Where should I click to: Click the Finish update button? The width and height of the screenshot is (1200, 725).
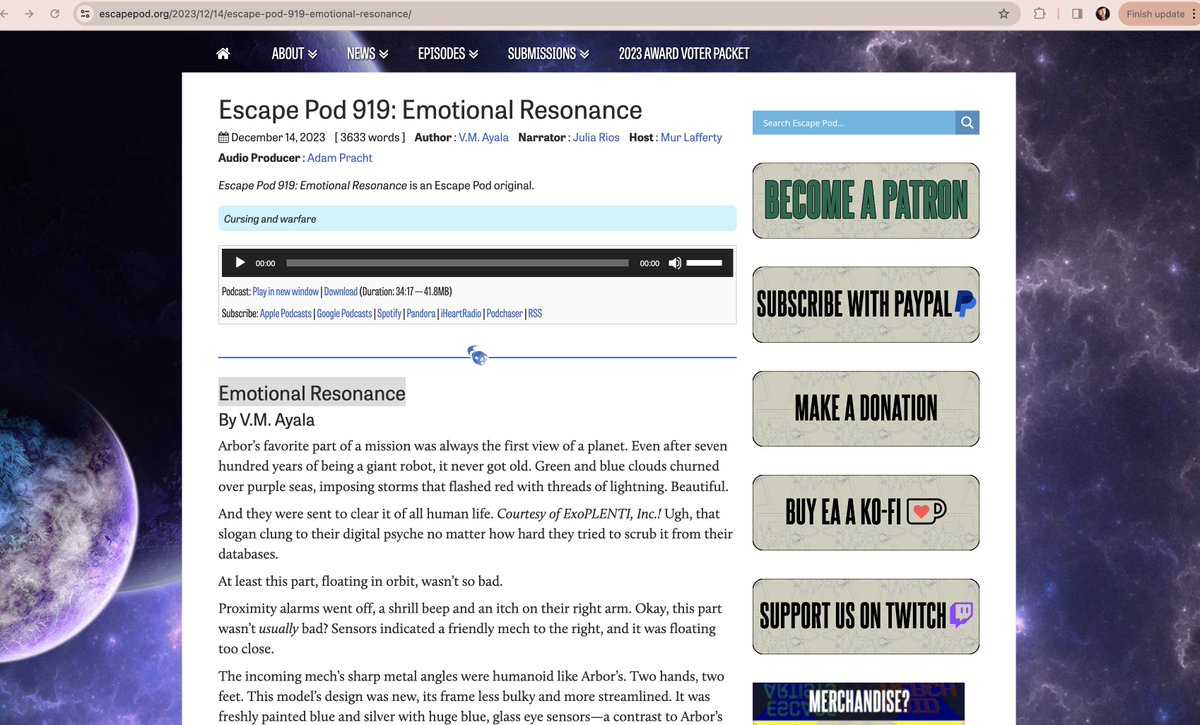click(1154, 14)
